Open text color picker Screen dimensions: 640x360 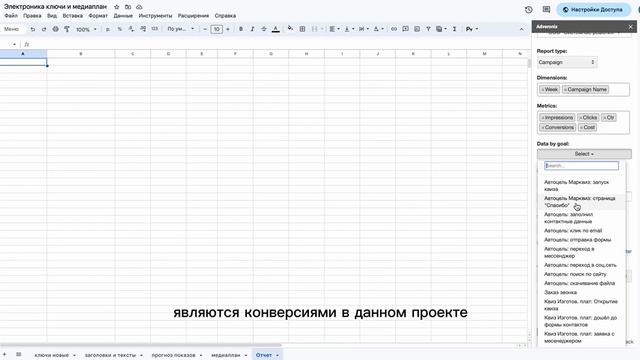276,29
